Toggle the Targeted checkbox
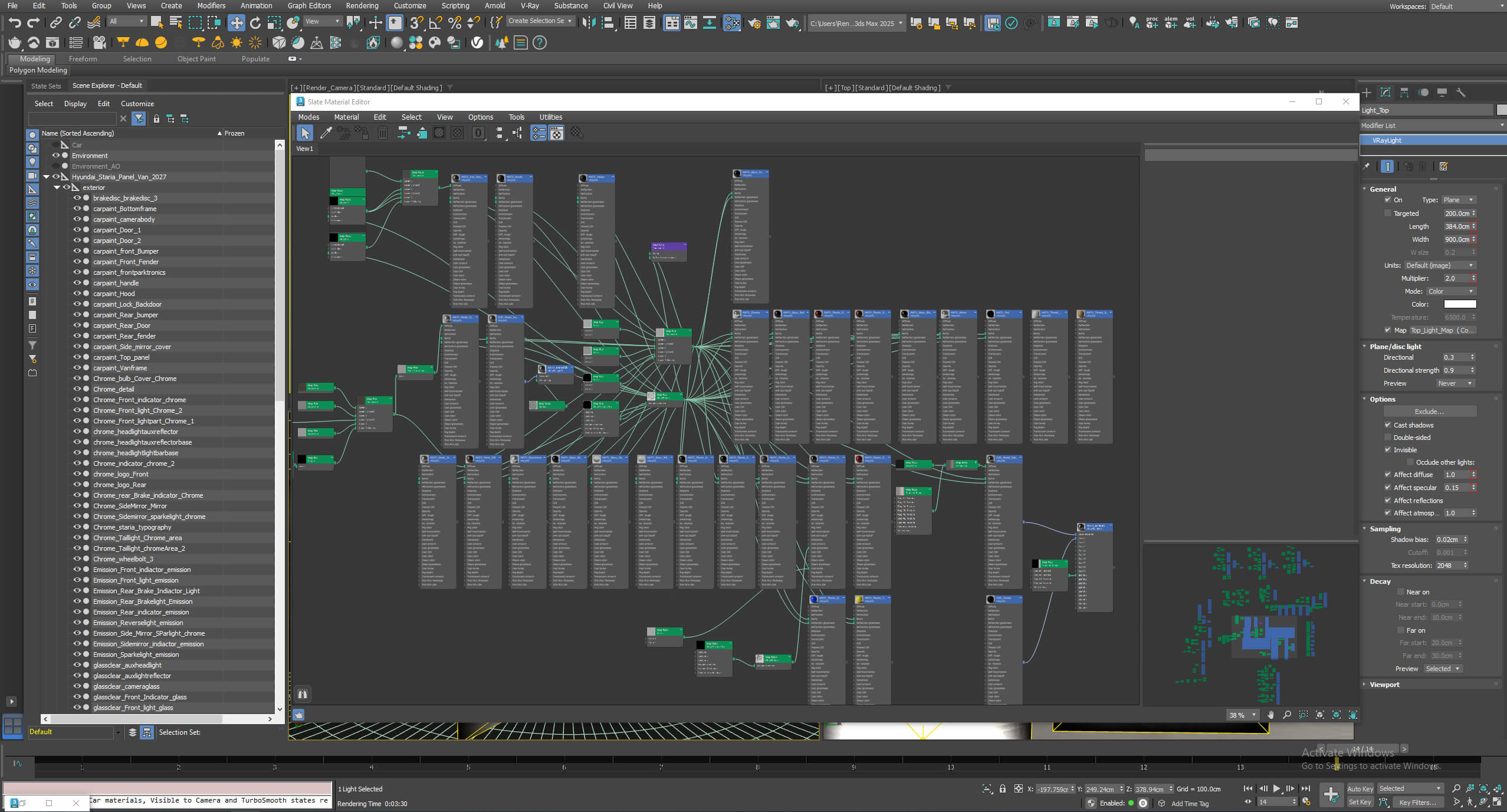Image resolution: width=1507 pixels, height=812 pixels. pyautogui.click(x=1388, y=213)
